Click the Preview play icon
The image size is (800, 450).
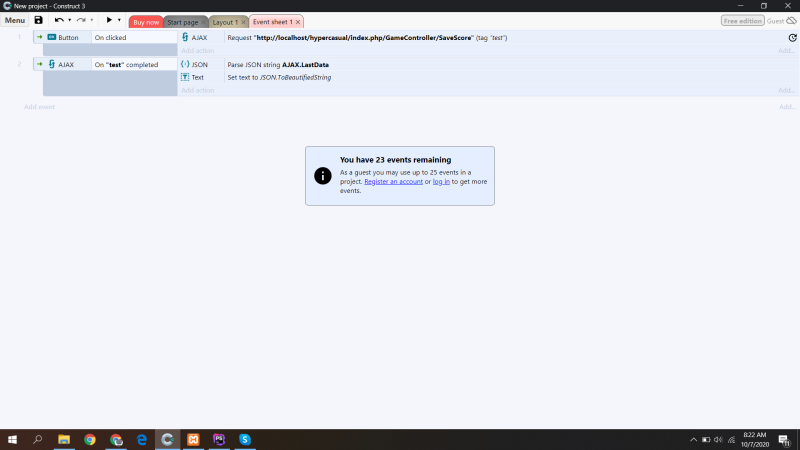pyautogui.click(x=109, y=20)
